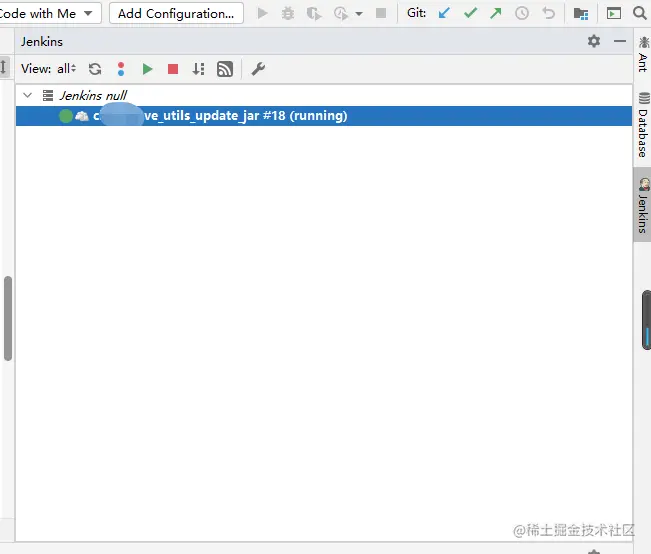Click the main toolbar Run icon

262,13
